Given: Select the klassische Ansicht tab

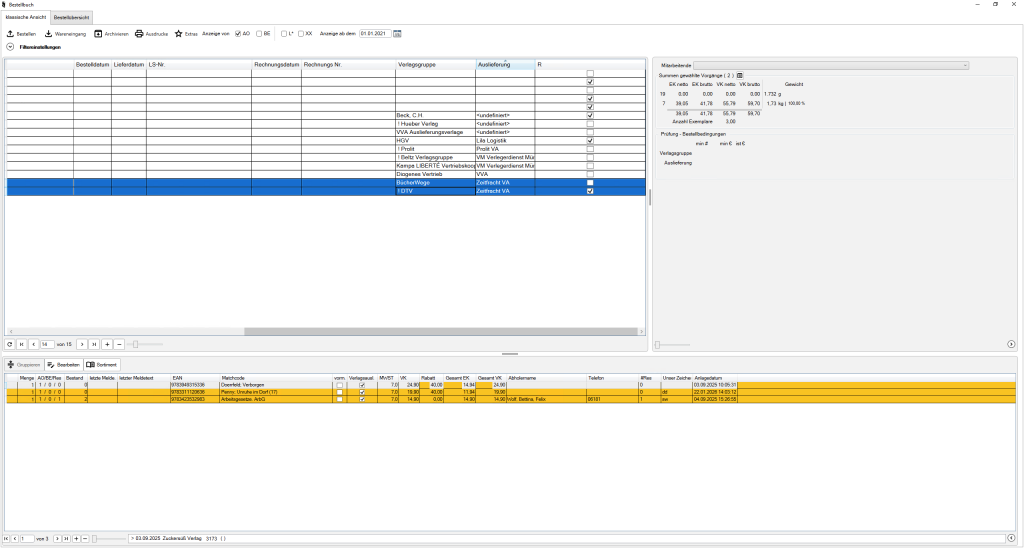Looking at the screenshot, I should pyautogui.click(x=24, y=18).
